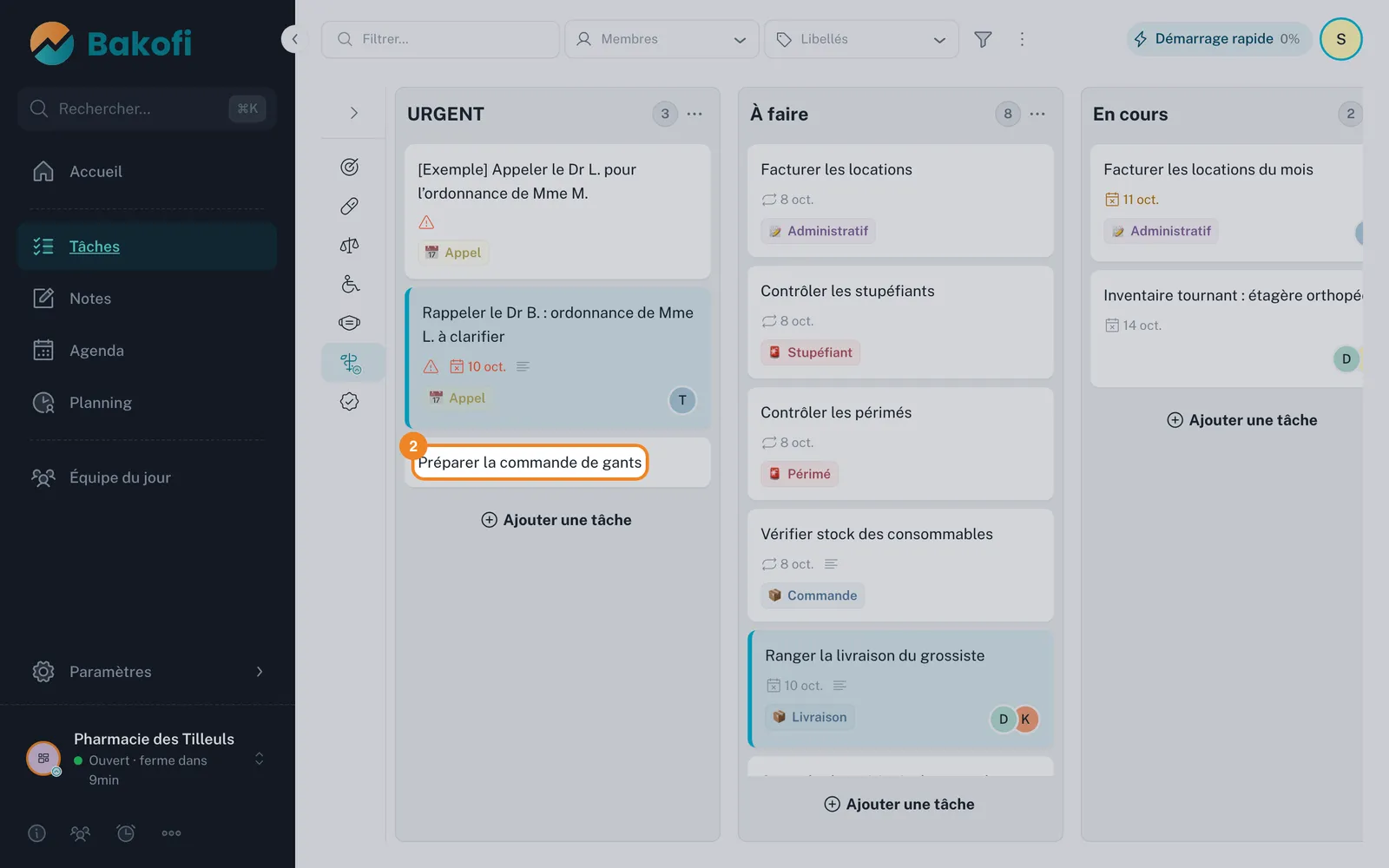1389x868 pixels.
Task: Open the info icon in bottom bar
Action: click(36, 833)
